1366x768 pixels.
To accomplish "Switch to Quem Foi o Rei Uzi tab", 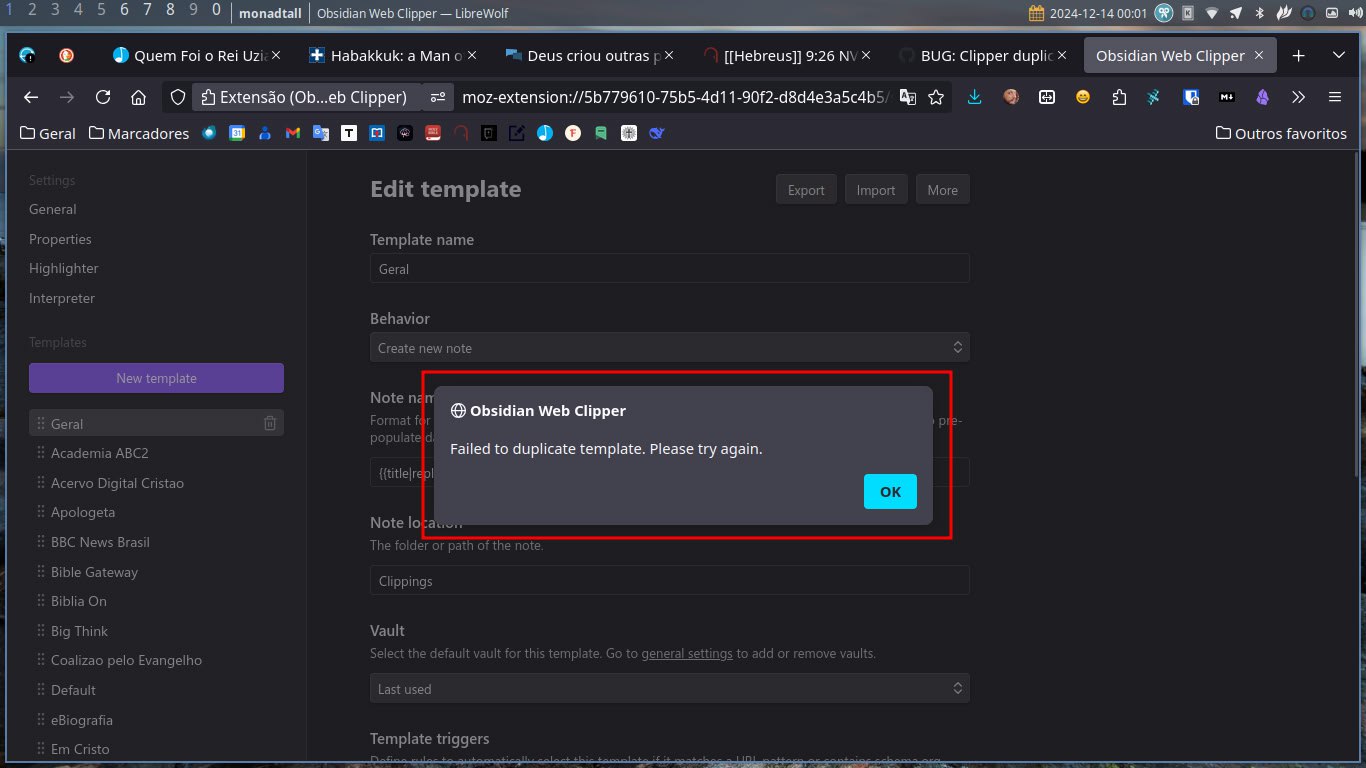I will point(196,56).
